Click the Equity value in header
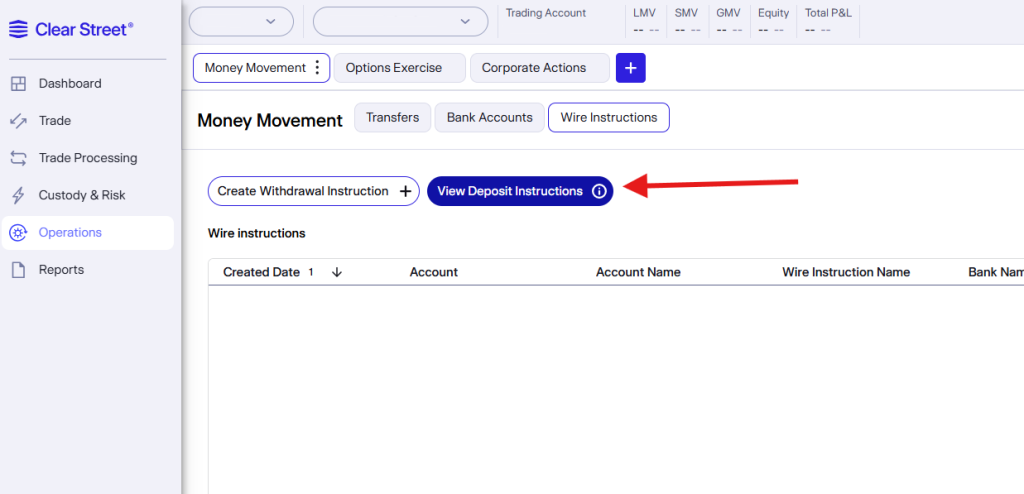 [771, 30]
